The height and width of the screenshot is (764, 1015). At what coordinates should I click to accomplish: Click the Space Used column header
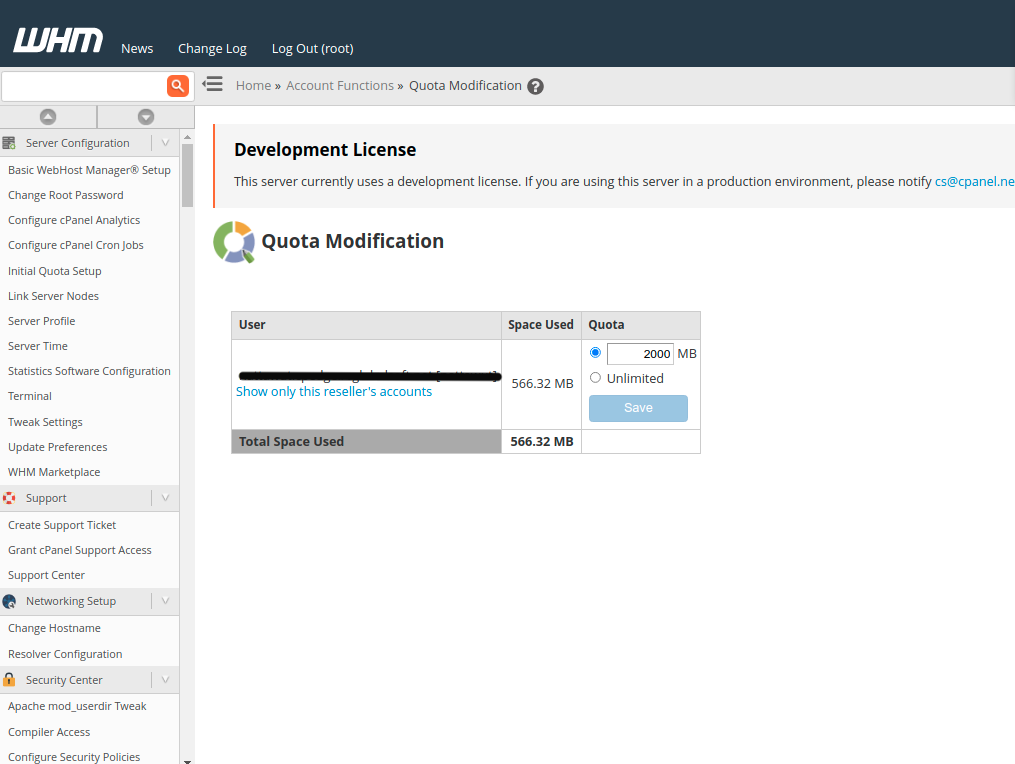point(541,324)
